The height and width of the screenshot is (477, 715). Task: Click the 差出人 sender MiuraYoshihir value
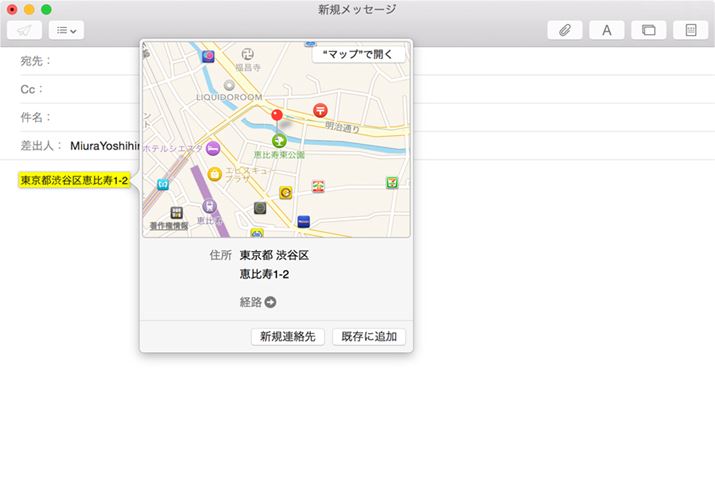pyautogui.click(x=105, y=146)
